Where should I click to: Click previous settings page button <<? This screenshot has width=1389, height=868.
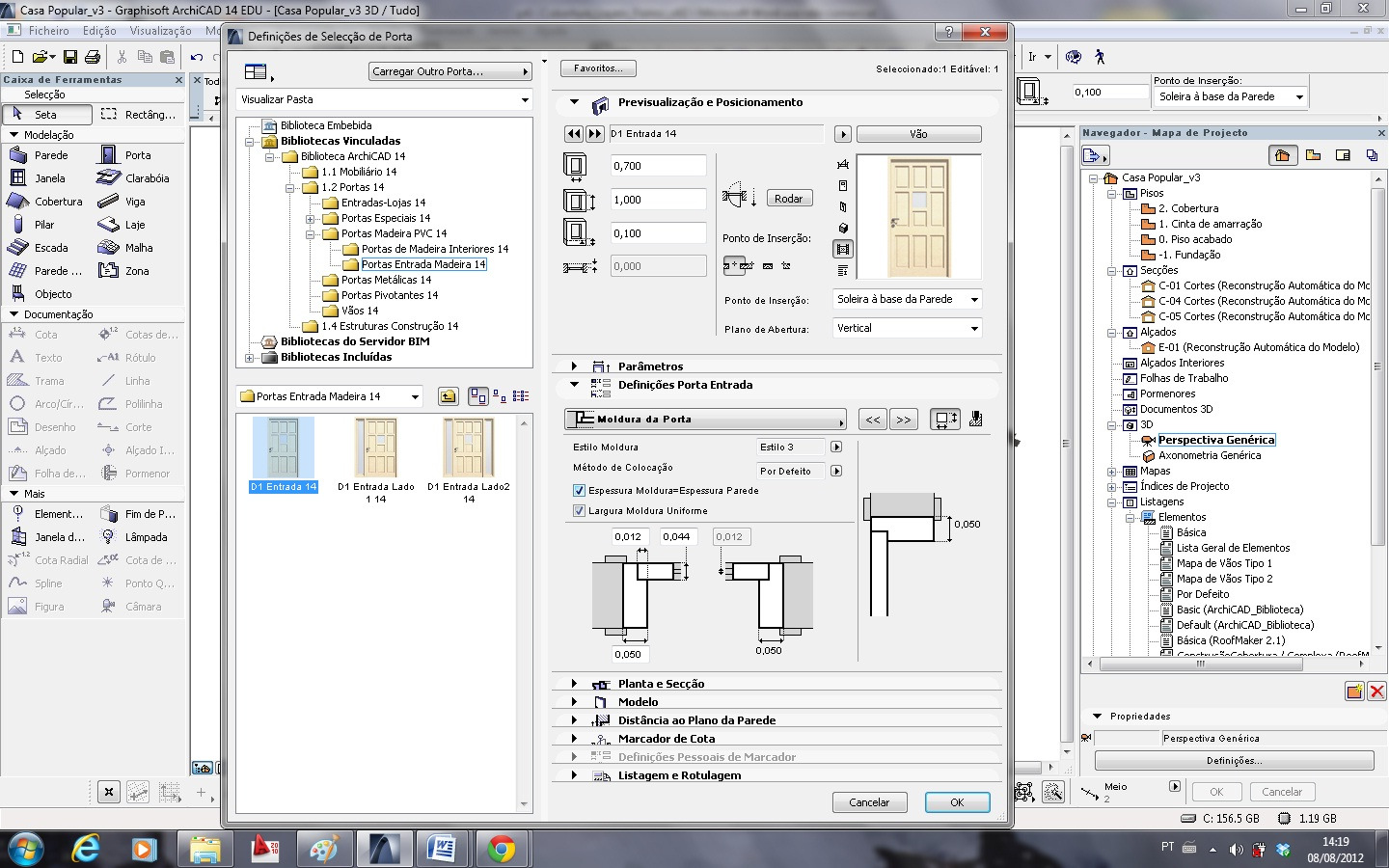tap(873, 419)
